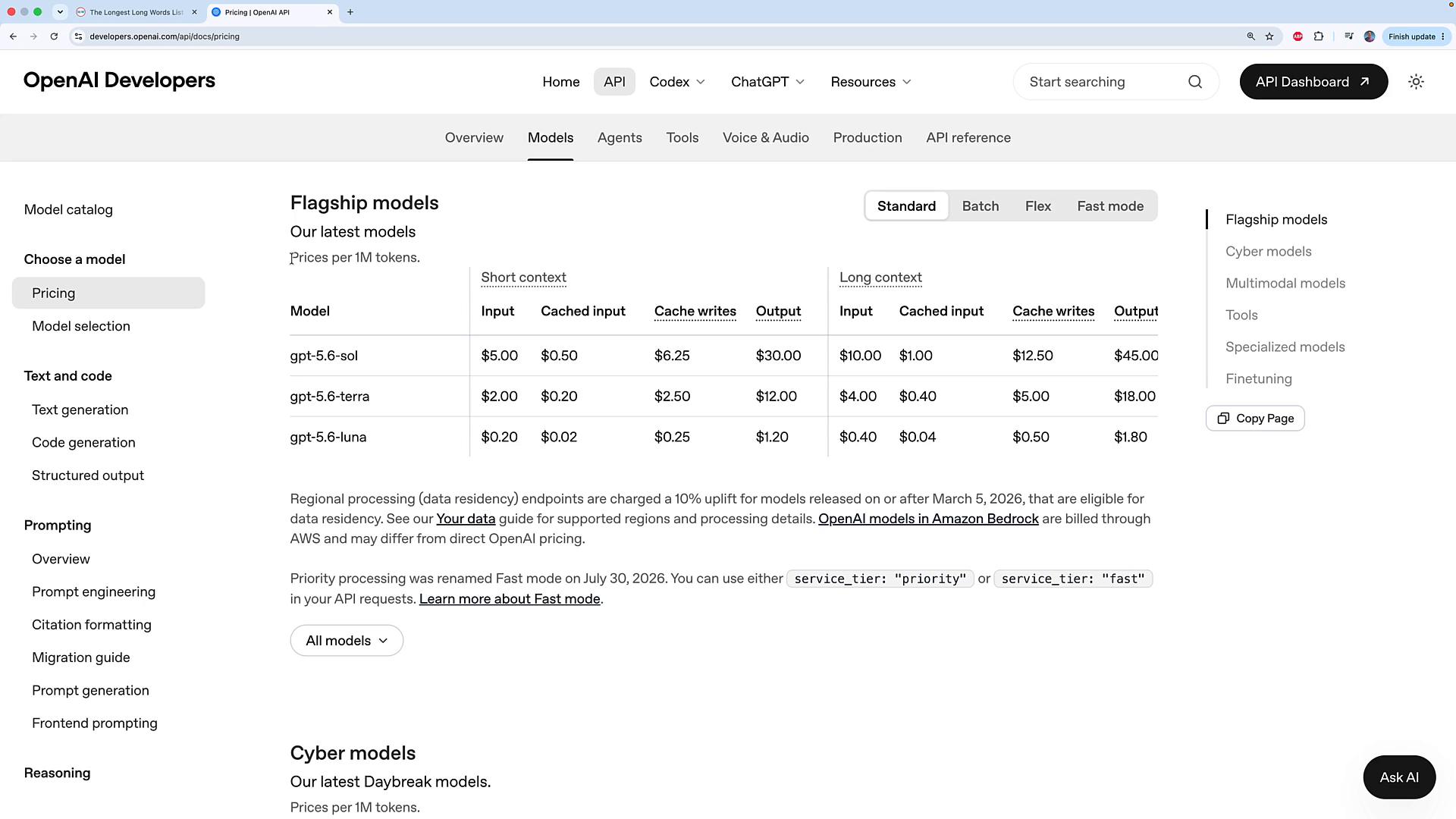Image resolution: width=1456 pixels, height=819 pixels.
Task: Switch to the Agents tab
Action: (620, 138)
